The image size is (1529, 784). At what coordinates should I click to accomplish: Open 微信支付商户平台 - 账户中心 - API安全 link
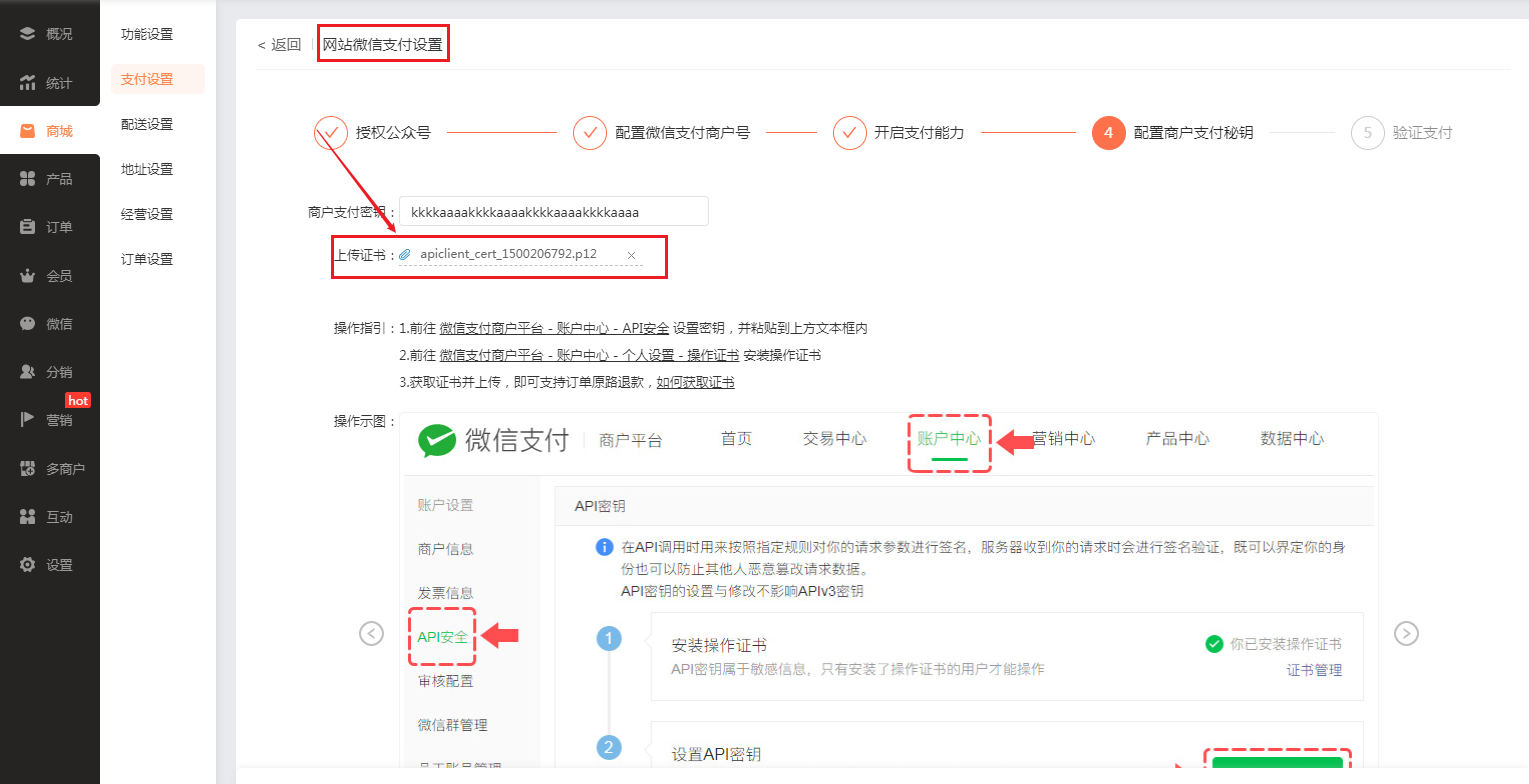click(554, 328)
